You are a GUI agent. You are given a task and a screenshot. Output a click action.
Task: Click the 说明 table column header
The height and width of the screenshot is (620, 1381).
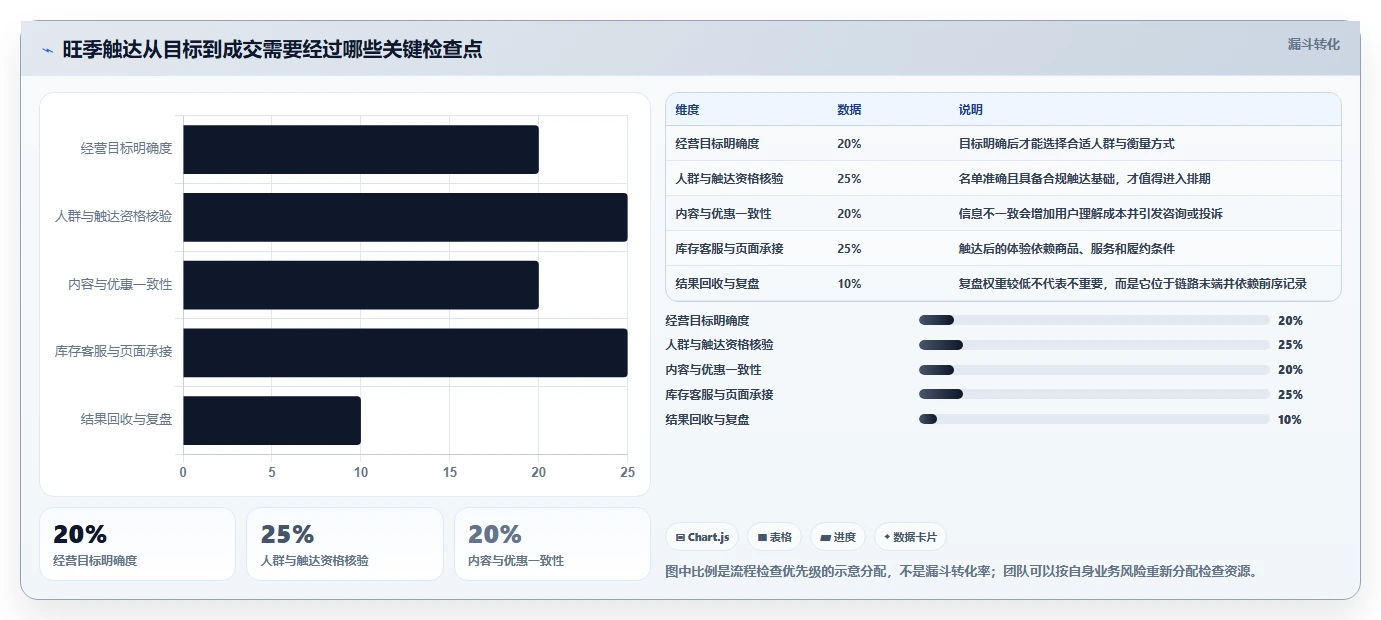click(970, 110)
